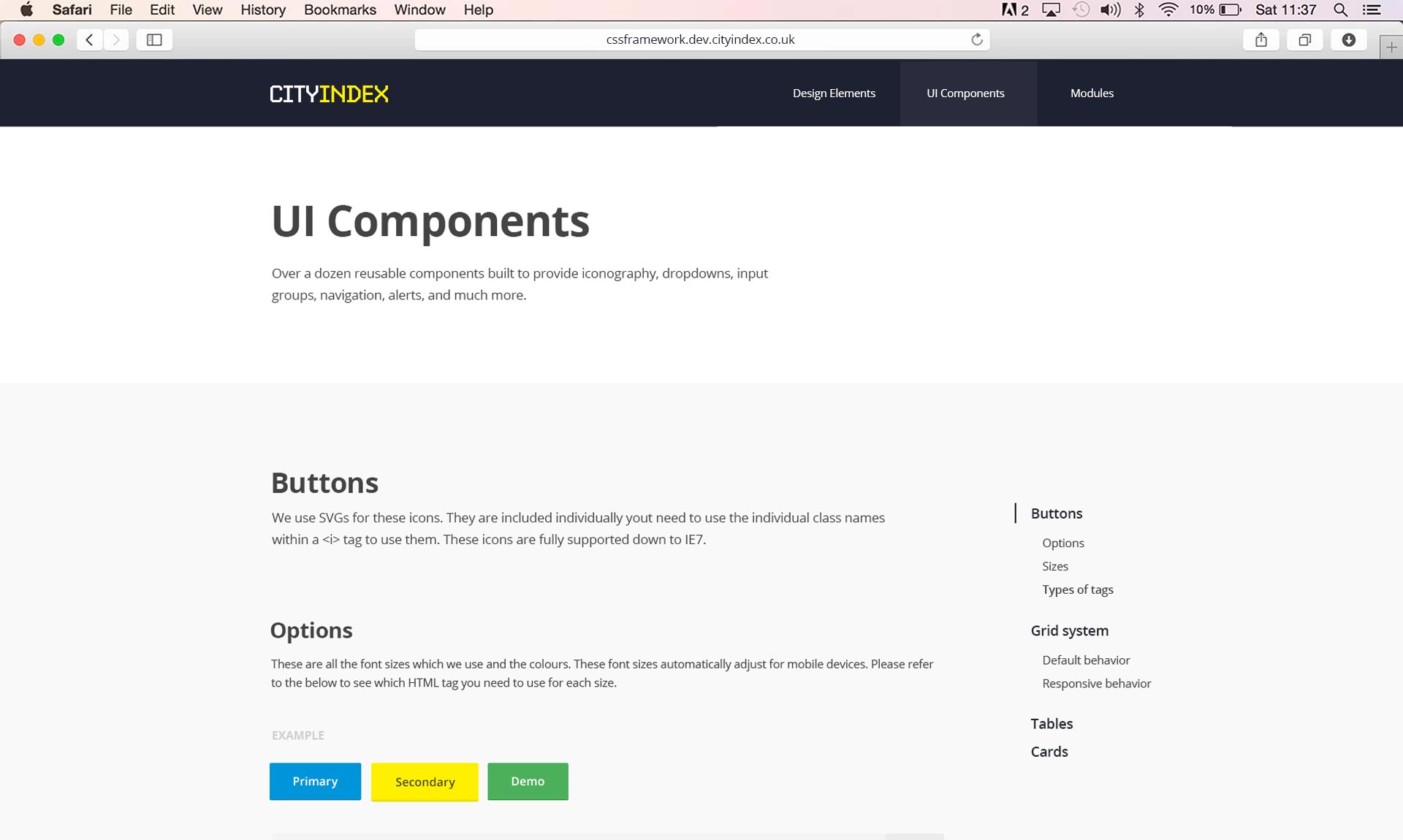Switch to Design Elements nav tab
The image size is (1403, 840).
pyautogui.click(x=834, y=93)
